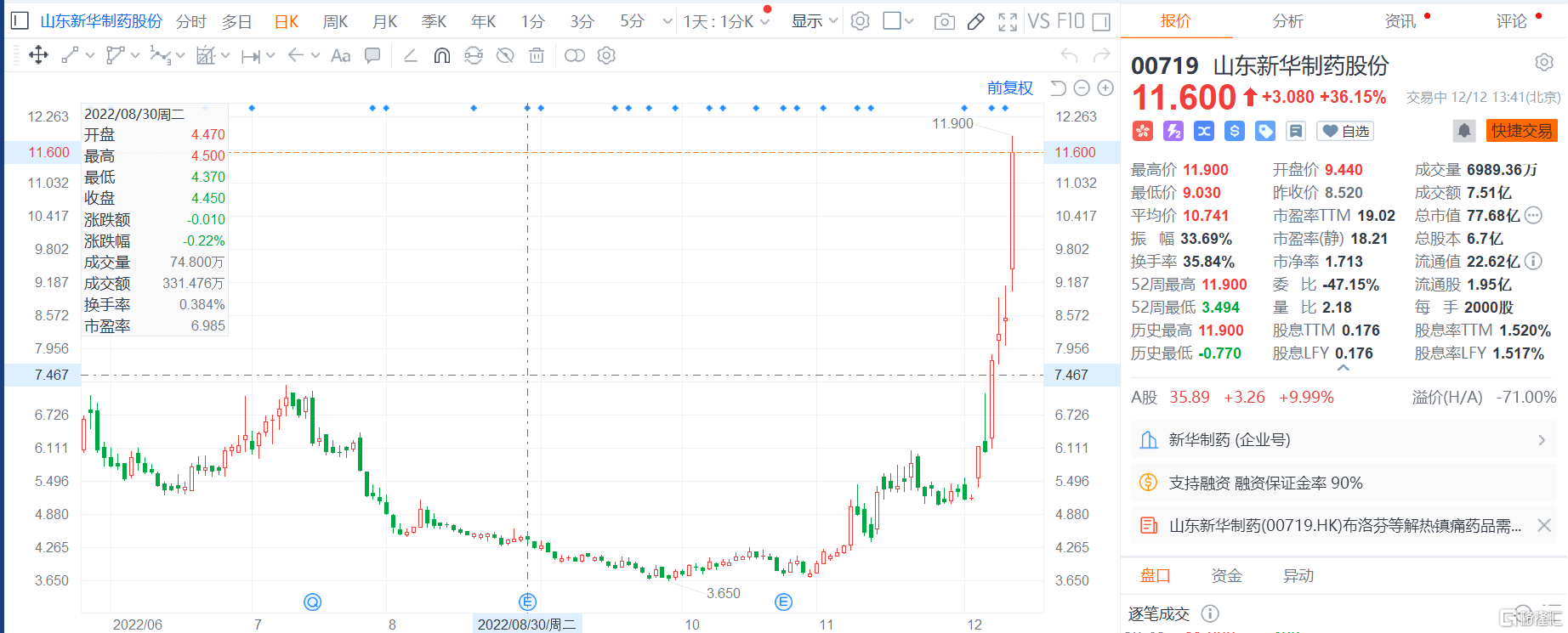Click the 快捷交易 quick trade button
This screenshot has width=1568, height=633.
pyautogui.click(x=1521, y=131)
